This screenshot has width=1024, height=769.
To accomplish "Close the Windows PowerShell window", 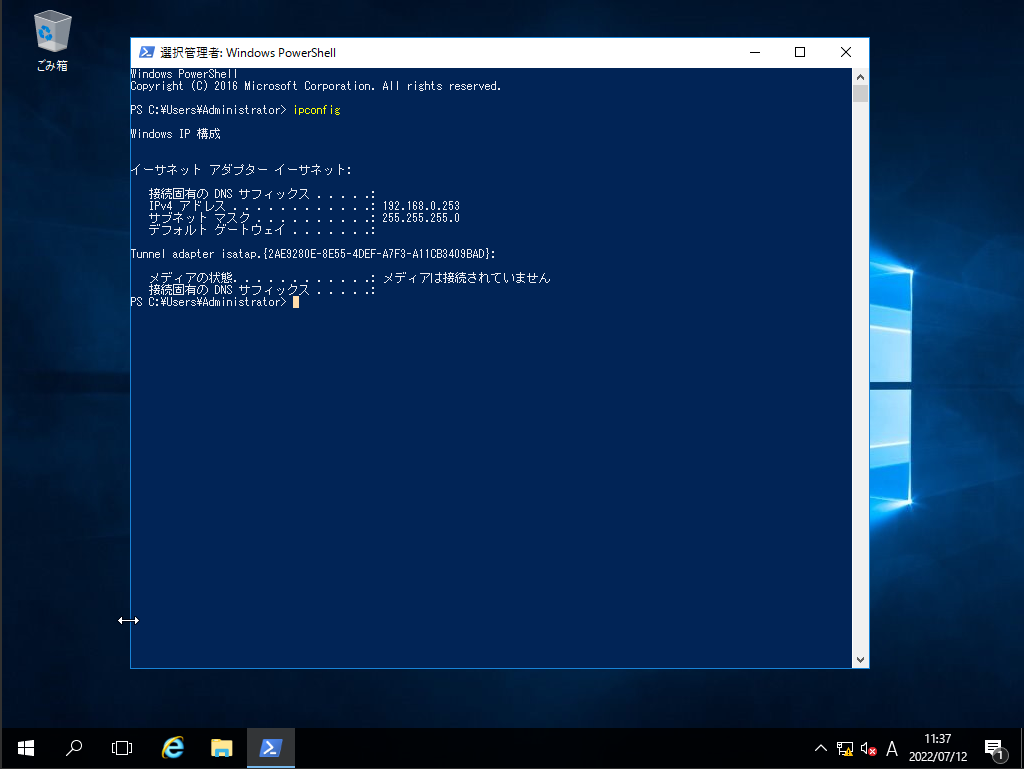I will (846, 53).
